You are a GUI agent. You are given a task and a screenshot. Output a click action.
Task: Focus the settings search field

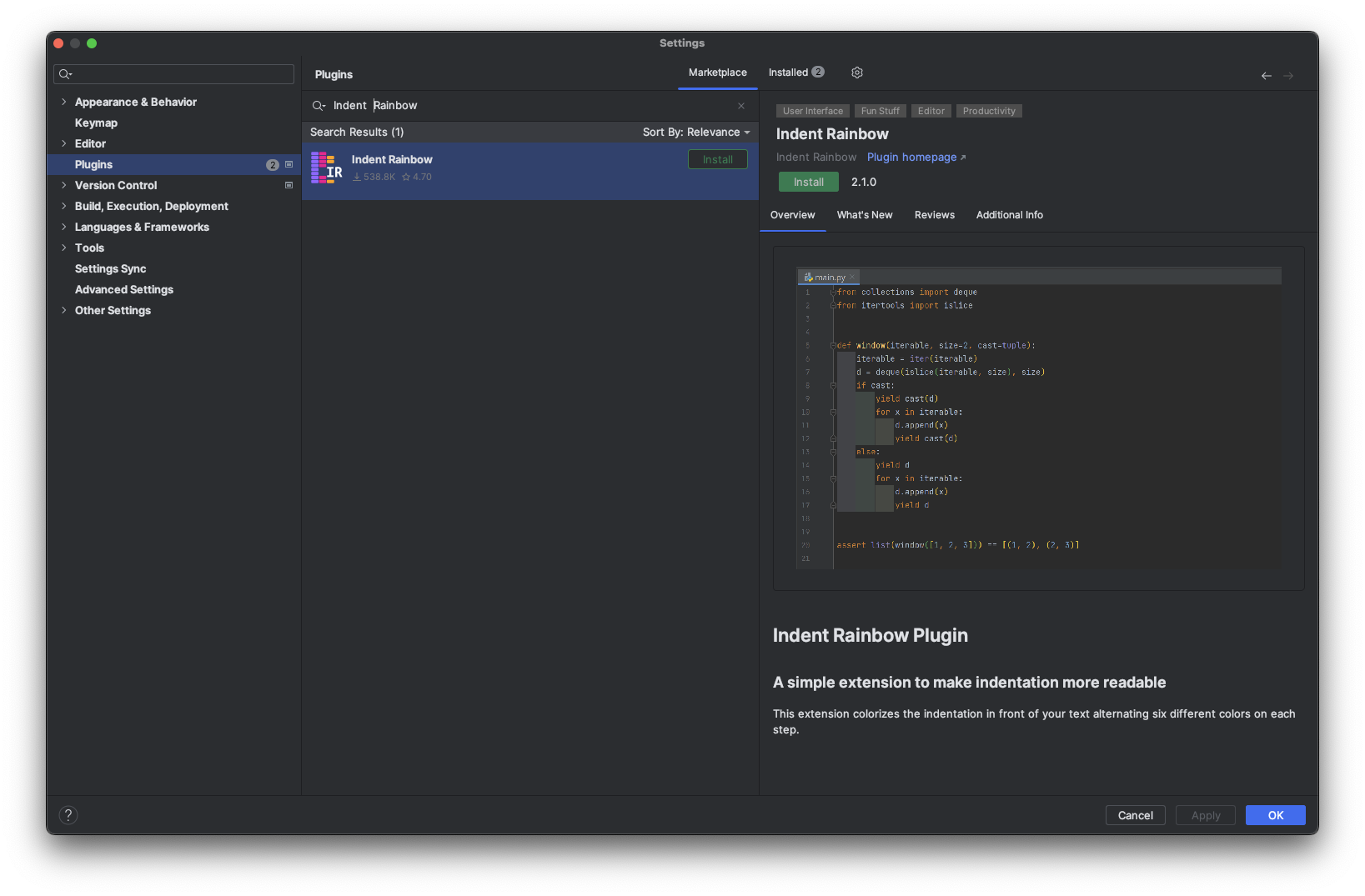(174, 74)
